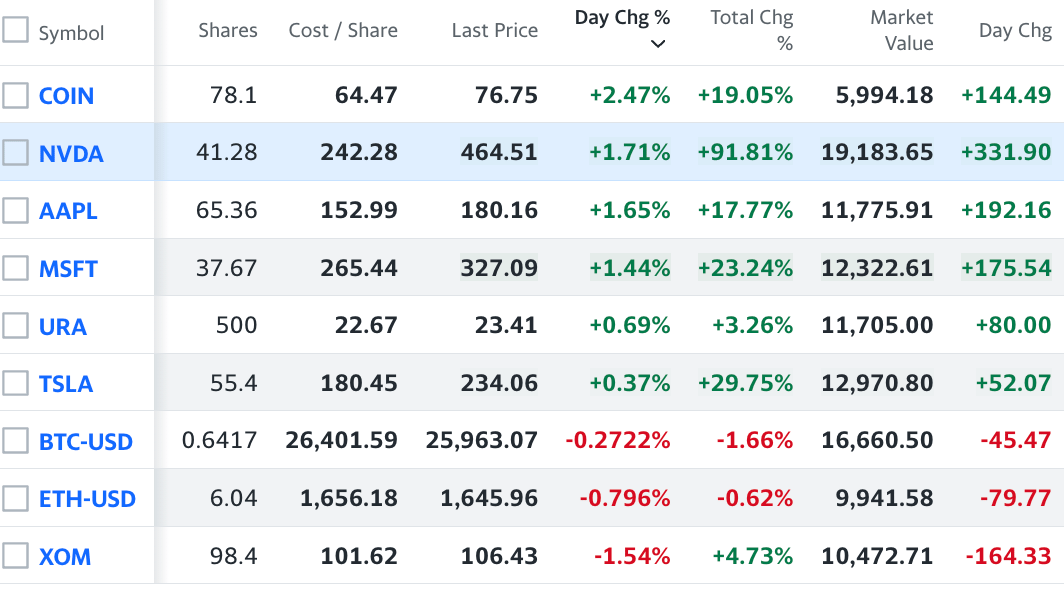The width and height of the screenshot is (1064, 590).
Task: Sort by the Shares column header
Action: tap(227, 31)
